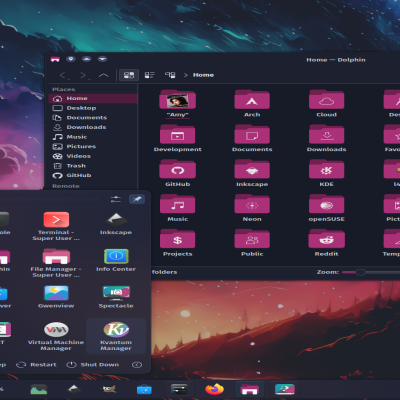Go back in Dolphin navigation

[x=63, y=75]
